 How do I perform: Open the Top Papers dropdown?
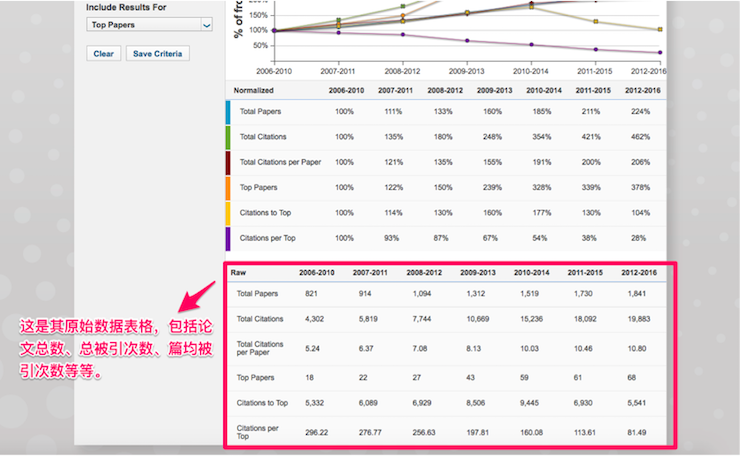pyautogui.click(x=149, y=23)
